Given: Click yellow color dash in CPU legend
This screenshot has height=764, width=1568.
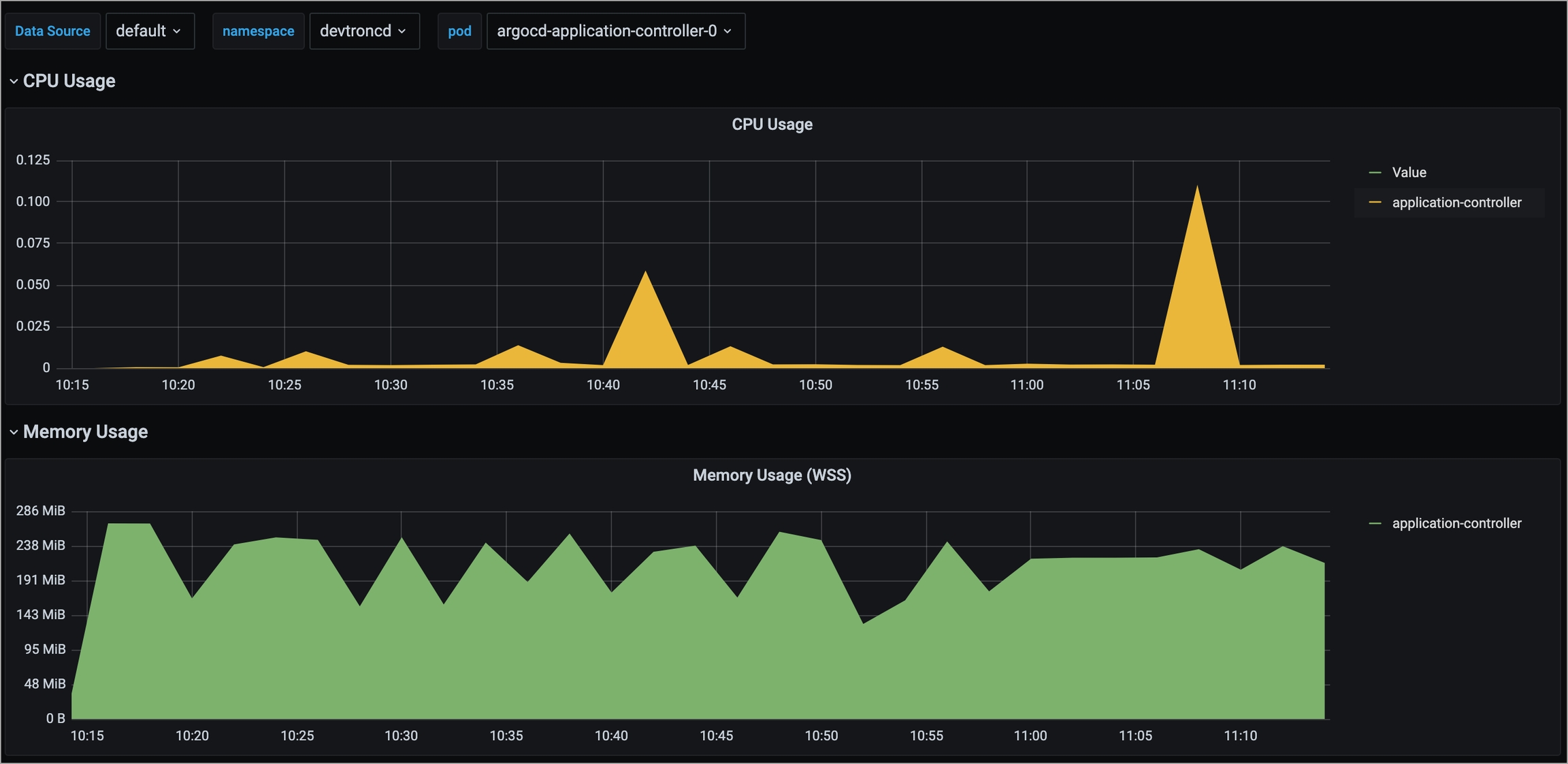Looking at the screenshot, I should tap(1375, 203).
